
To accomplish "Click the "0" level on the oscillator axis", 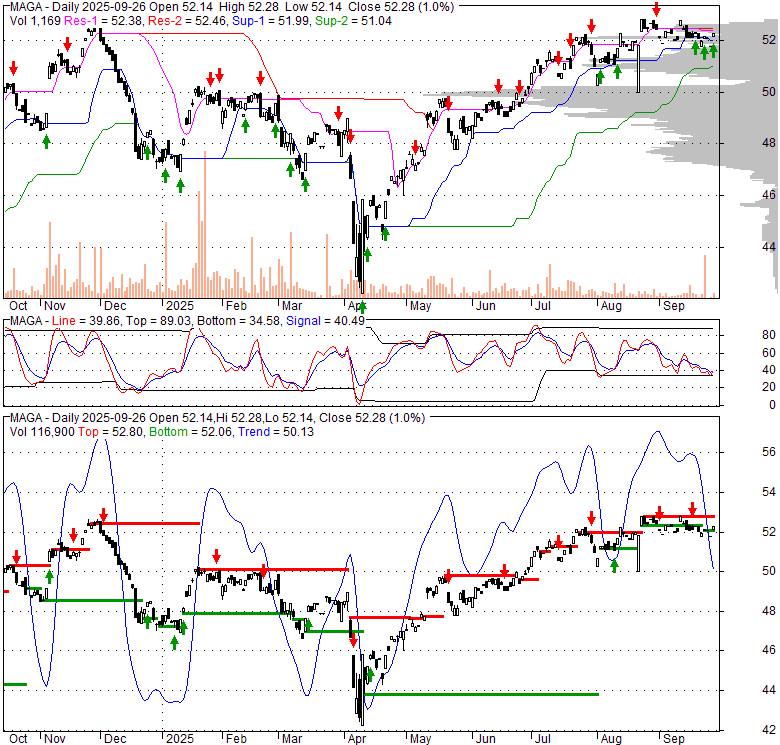I will point(772,405).
